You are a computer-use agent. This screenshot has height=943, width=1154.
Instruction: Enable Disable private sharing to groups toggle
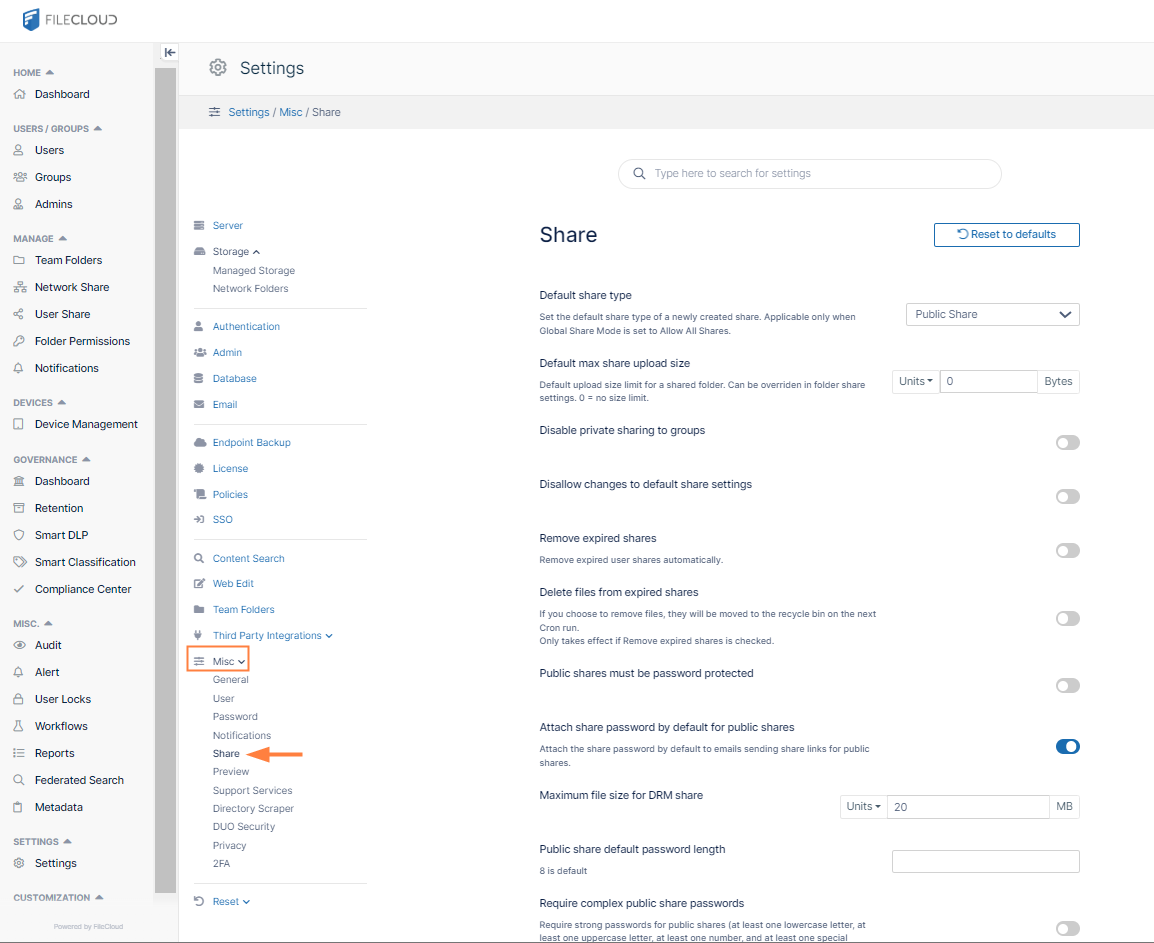click(1067, 443)
